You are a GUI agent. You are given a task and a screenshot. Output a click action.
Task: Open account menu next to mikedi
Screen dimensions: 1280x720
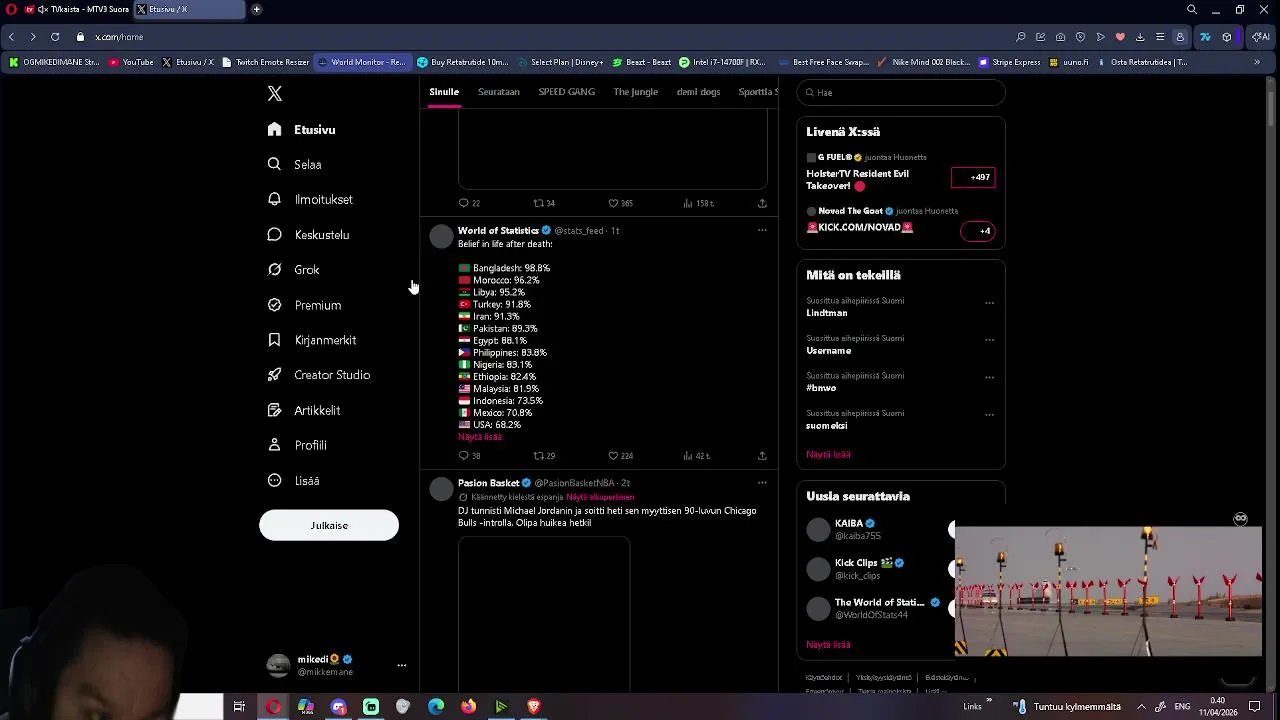[401, 666]
